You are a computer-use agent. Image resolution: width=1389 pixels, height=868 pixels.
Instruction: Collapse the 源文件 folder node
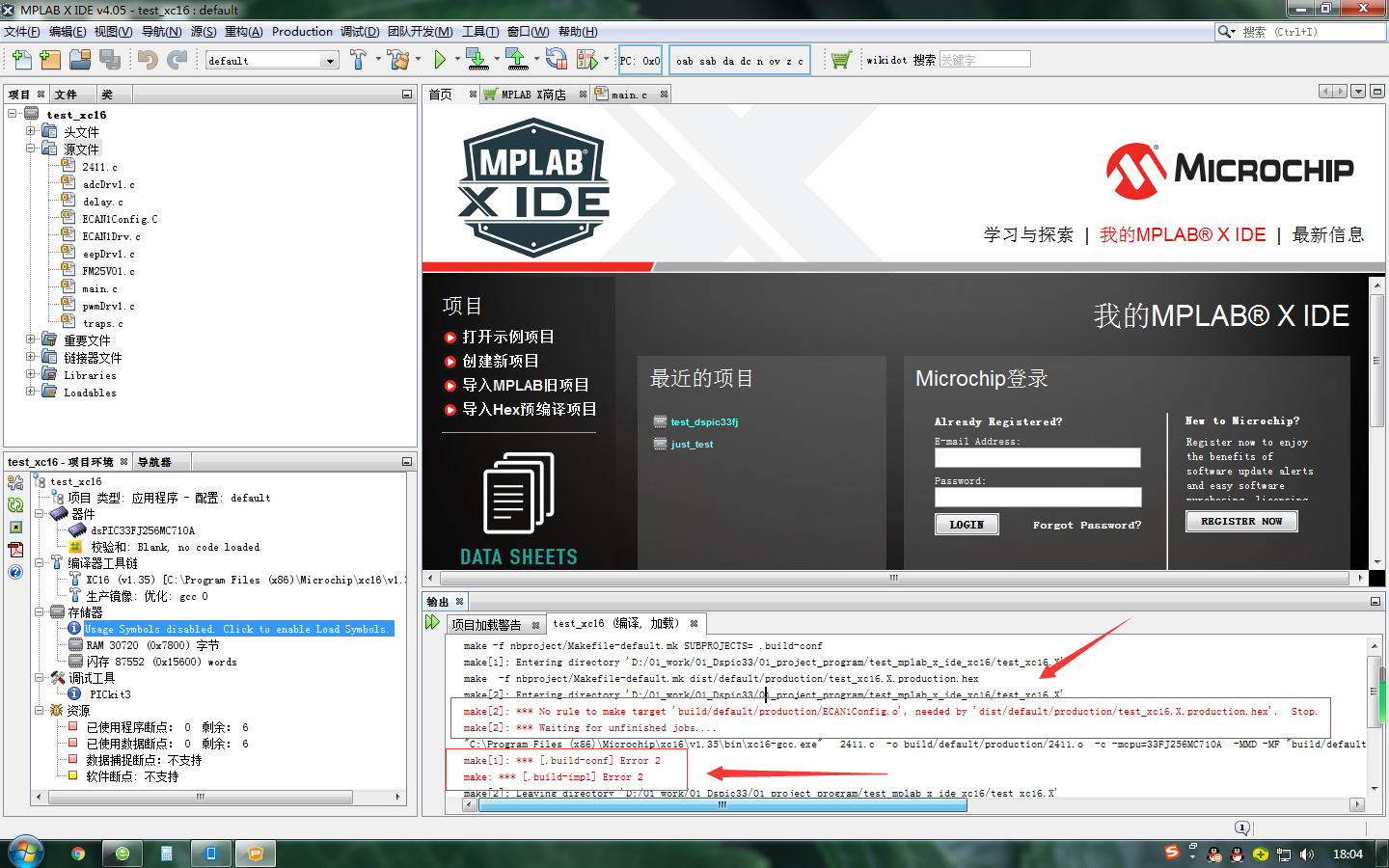[31, 149]
